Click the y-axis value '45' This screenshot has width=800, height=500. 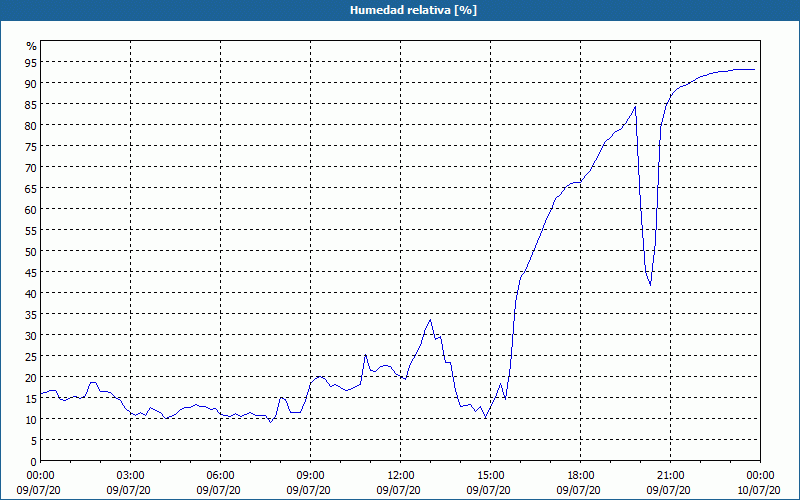31,272
